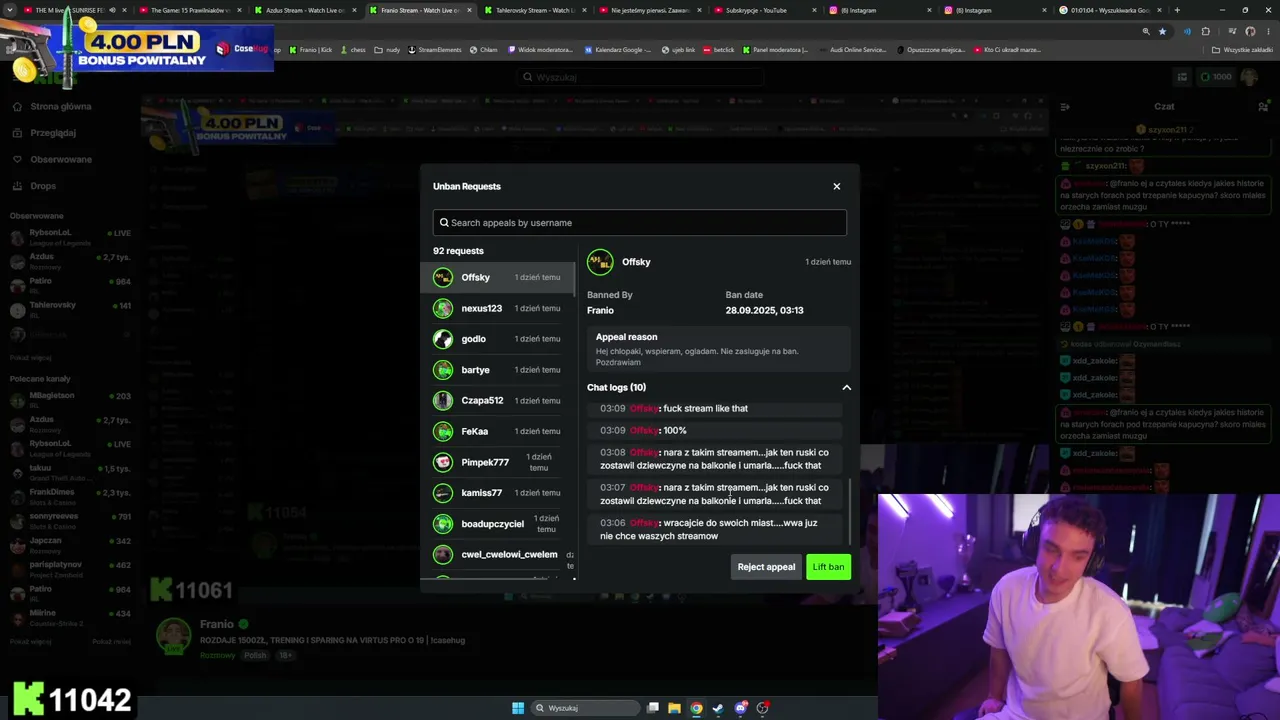Click Offsky's avatar in appeal details

600,262
